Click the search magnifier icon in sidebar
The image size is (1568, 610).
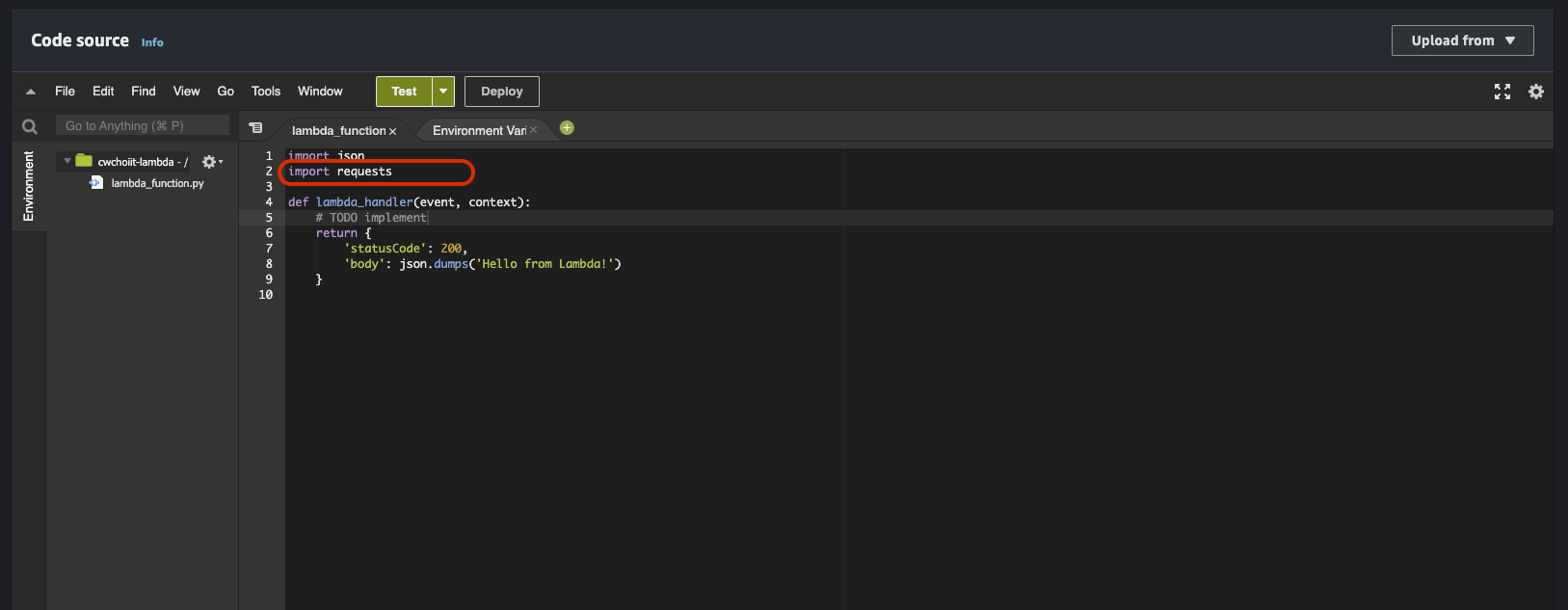tap(30, 126)
